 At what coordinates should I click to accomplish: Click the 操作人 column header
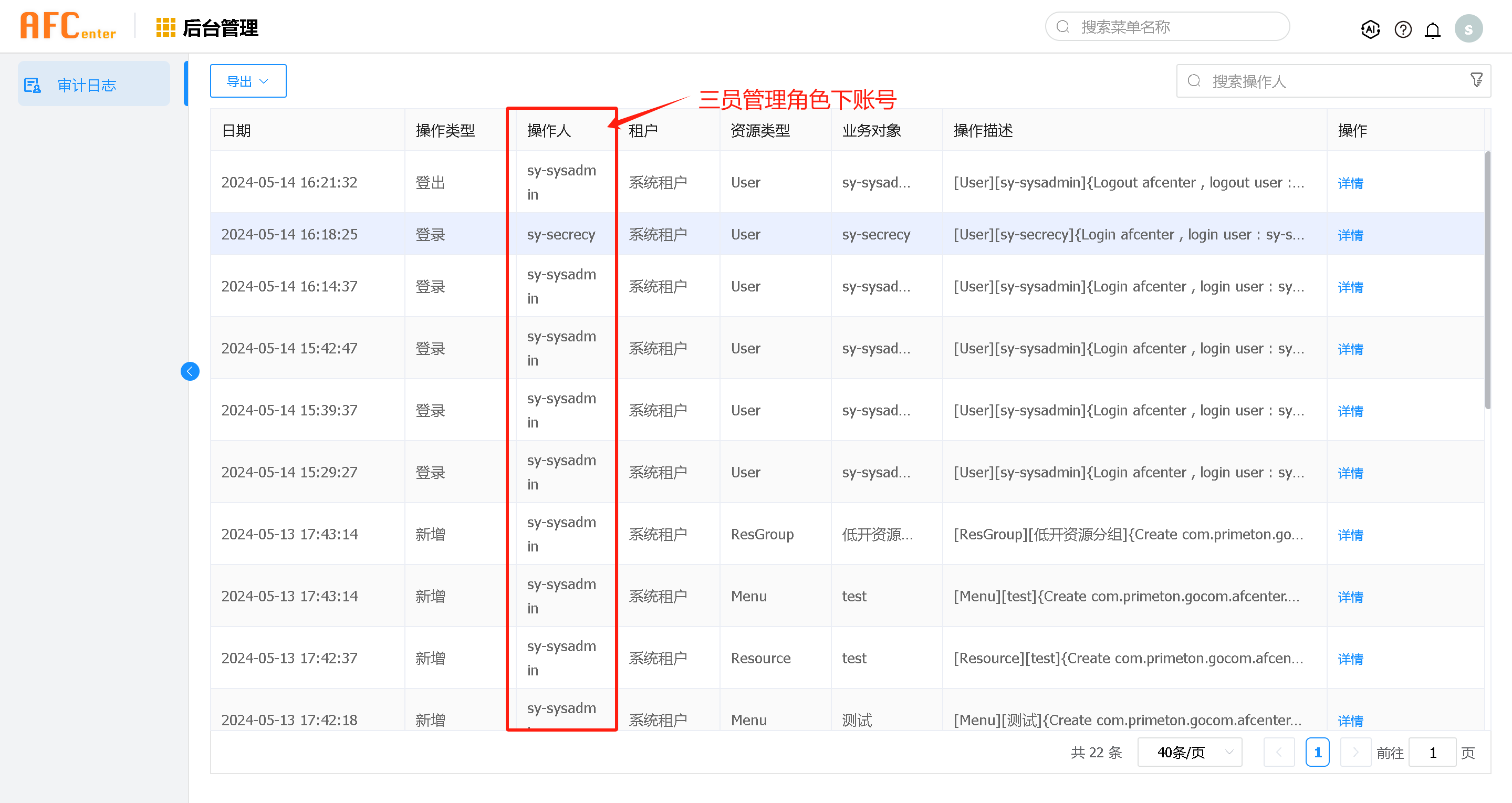pos(549,130)
